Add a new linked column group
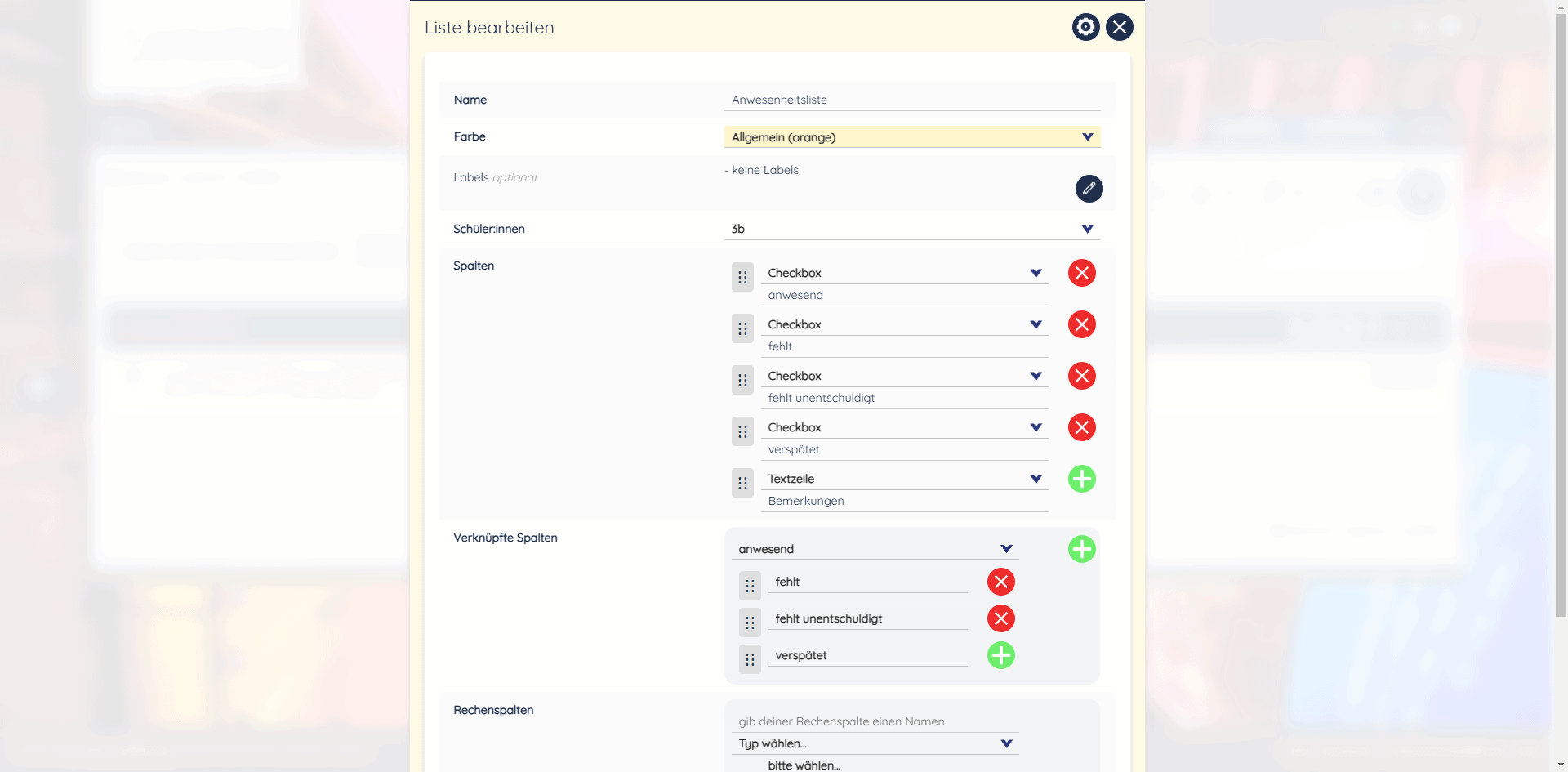1568x772 pixels. pyautogui.click(x=1081, y=549)
